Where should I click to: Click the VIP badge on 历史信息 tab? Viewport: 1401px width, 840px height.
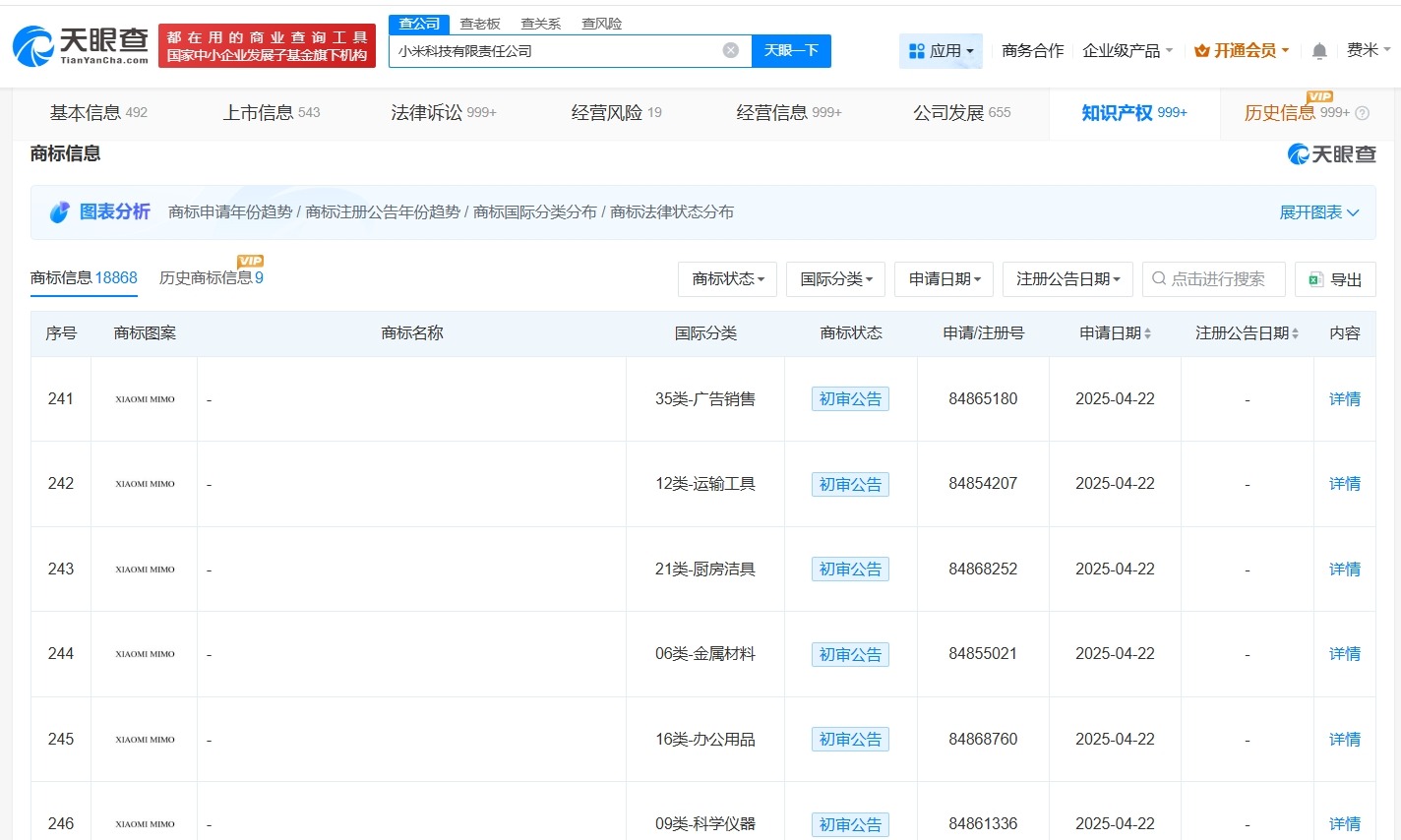point(1318,97)
